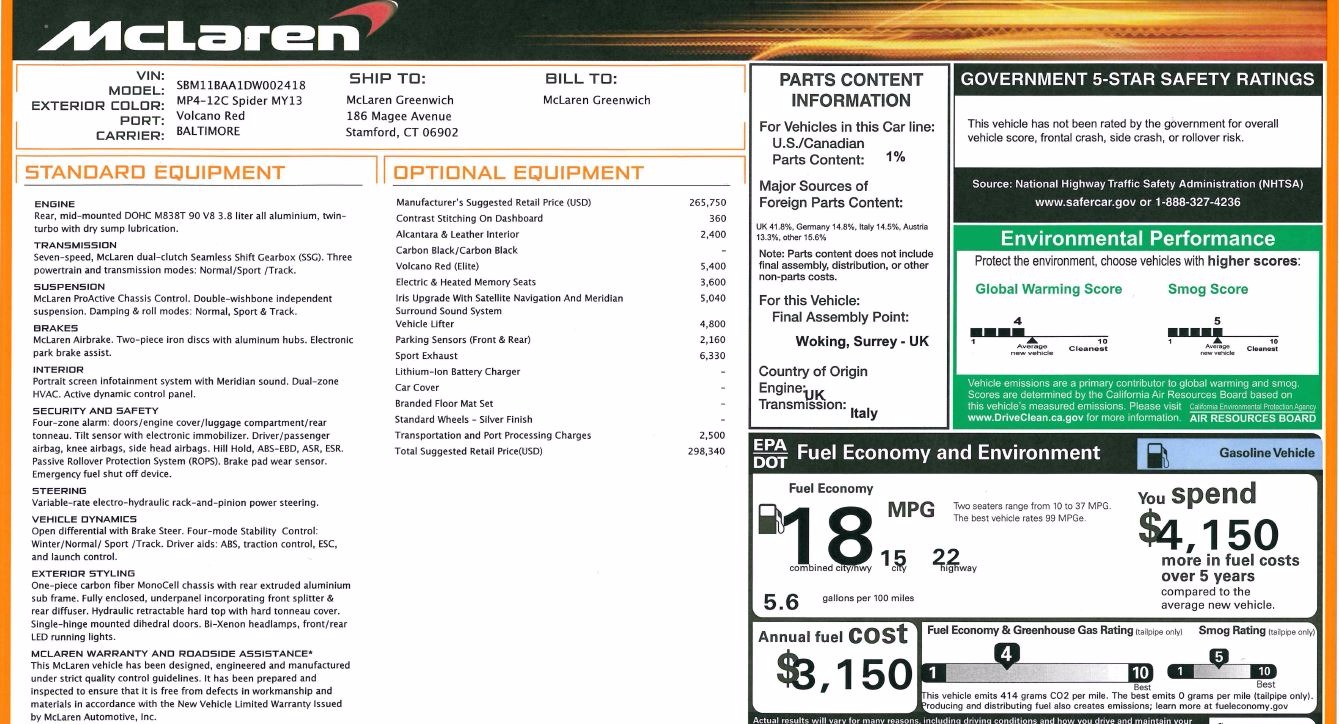
Task: Click Alcantara & Leather Interior price 2,400
Action: [x=713, y=235]
